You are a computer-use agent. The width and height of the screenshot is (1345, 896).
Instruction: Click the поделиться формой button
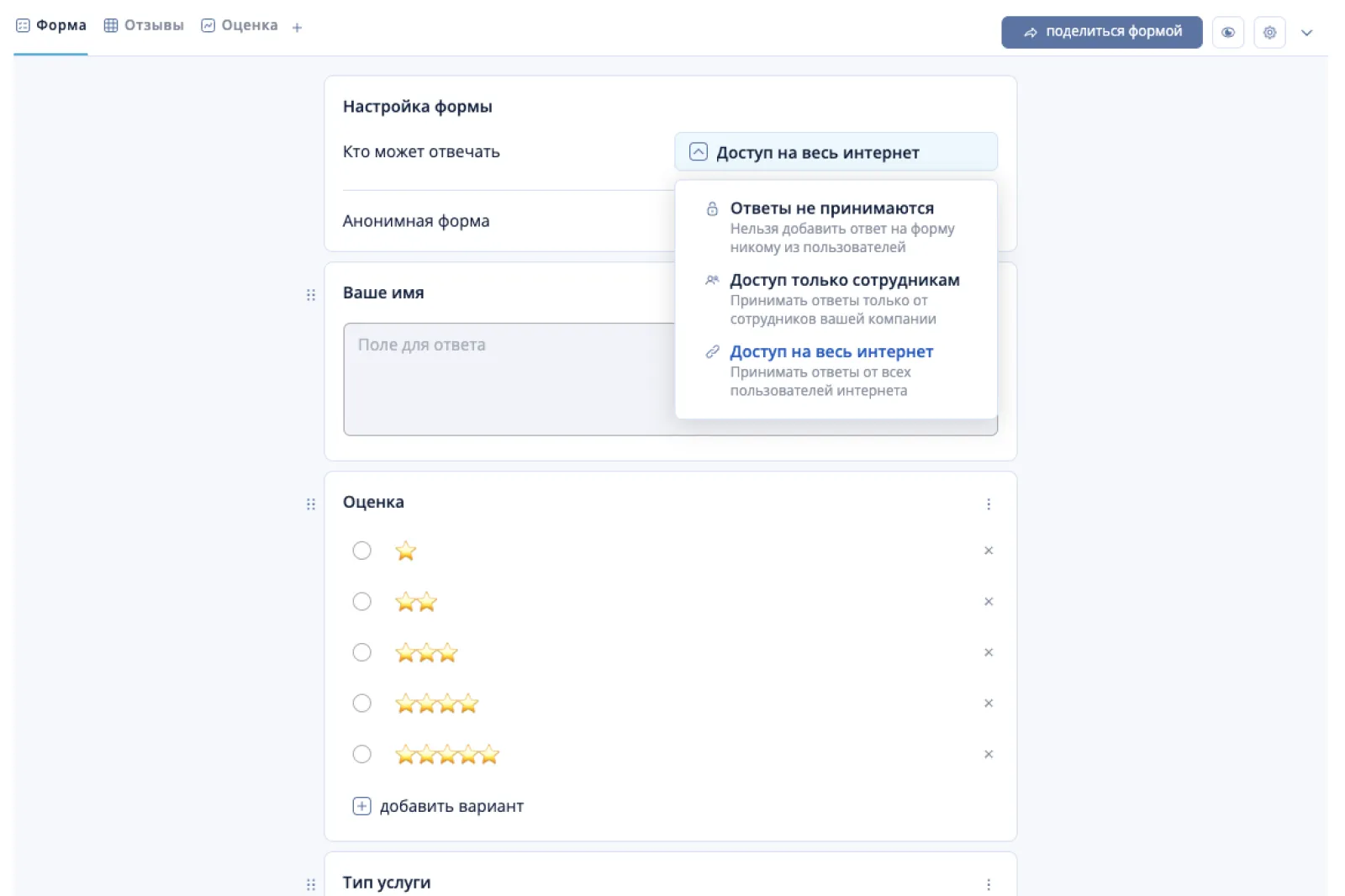point(1101,32)
